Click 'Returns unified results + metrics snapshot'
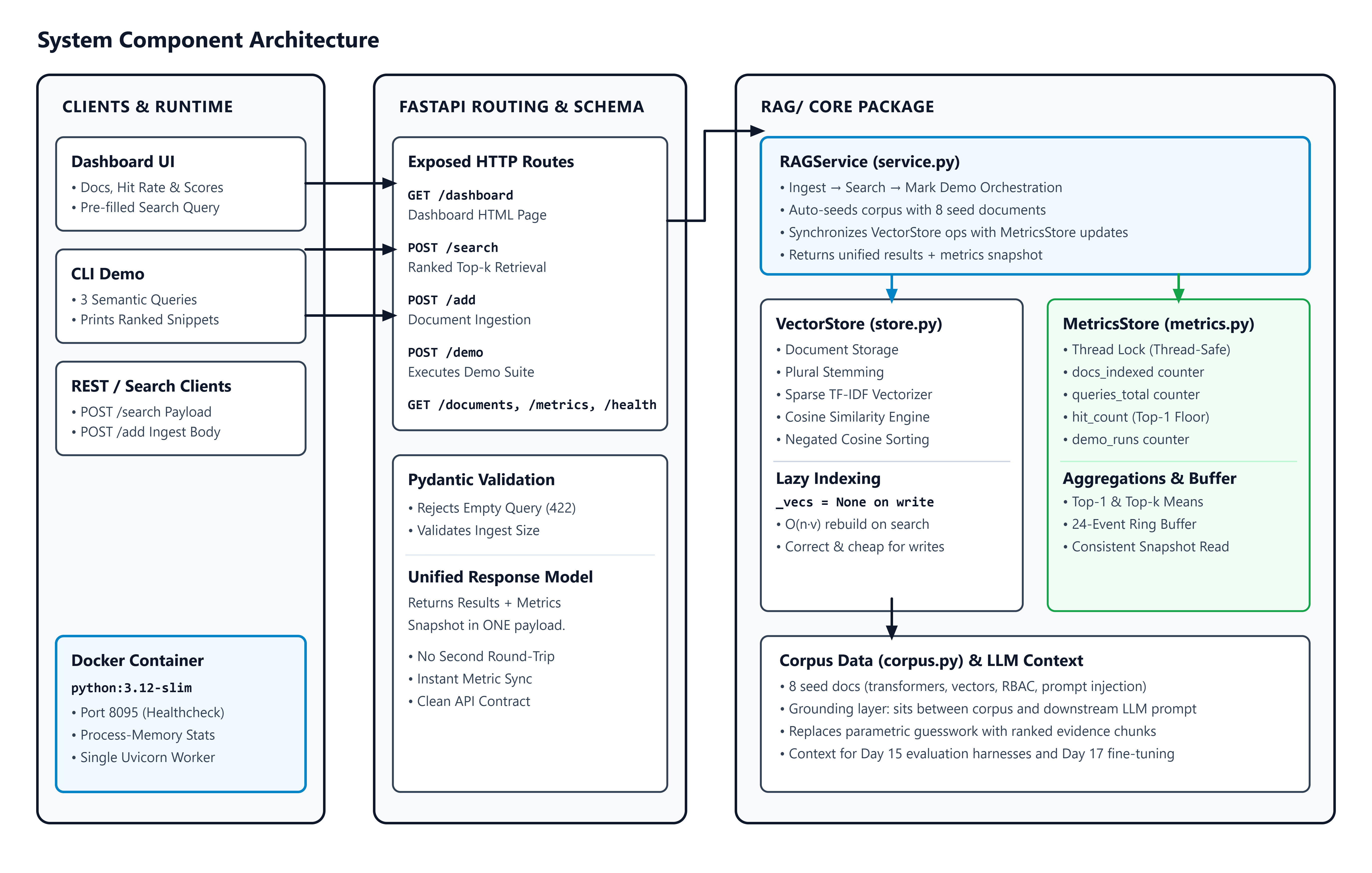 911,255
